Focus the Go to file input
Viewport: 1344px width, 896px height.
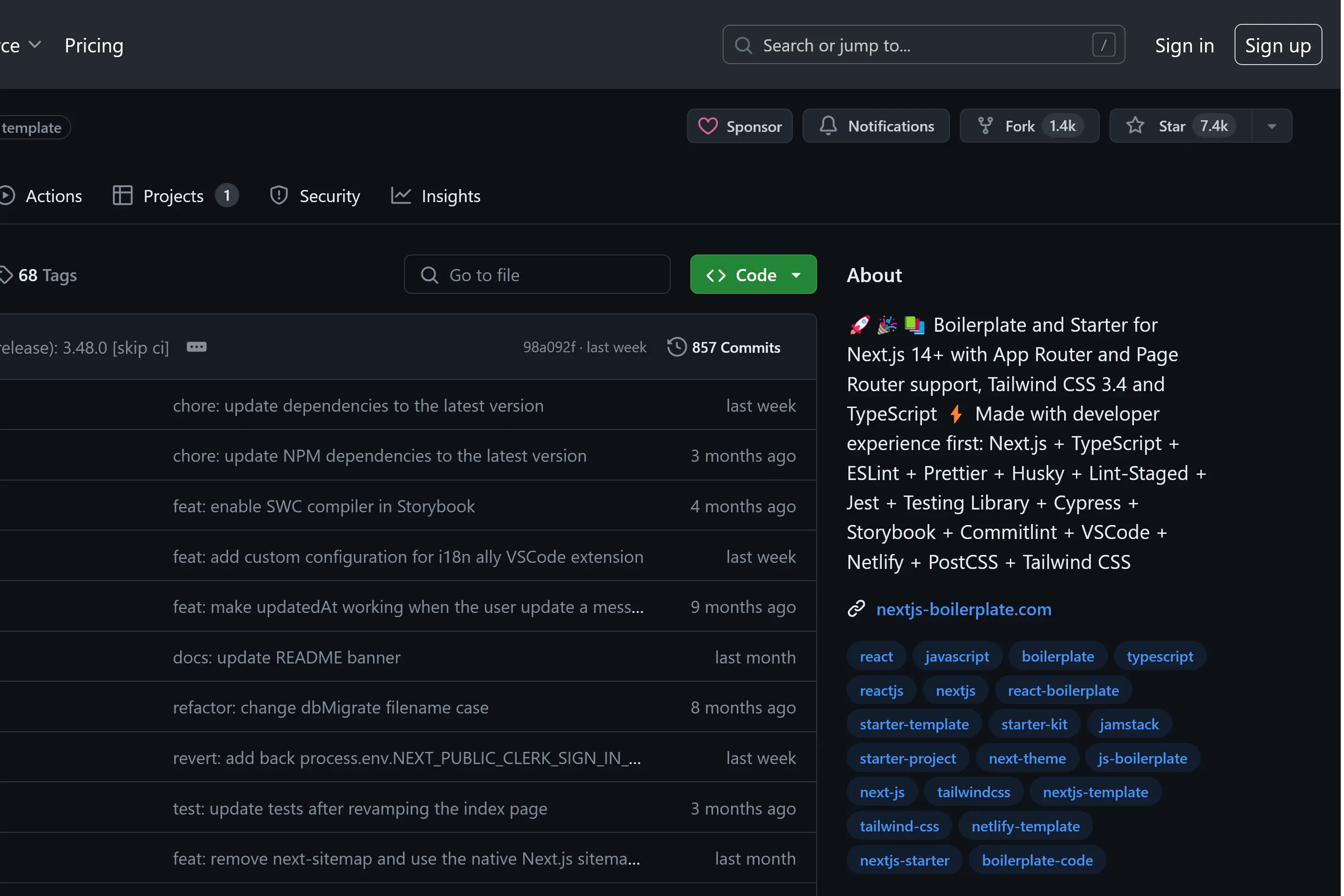[537, 274]
